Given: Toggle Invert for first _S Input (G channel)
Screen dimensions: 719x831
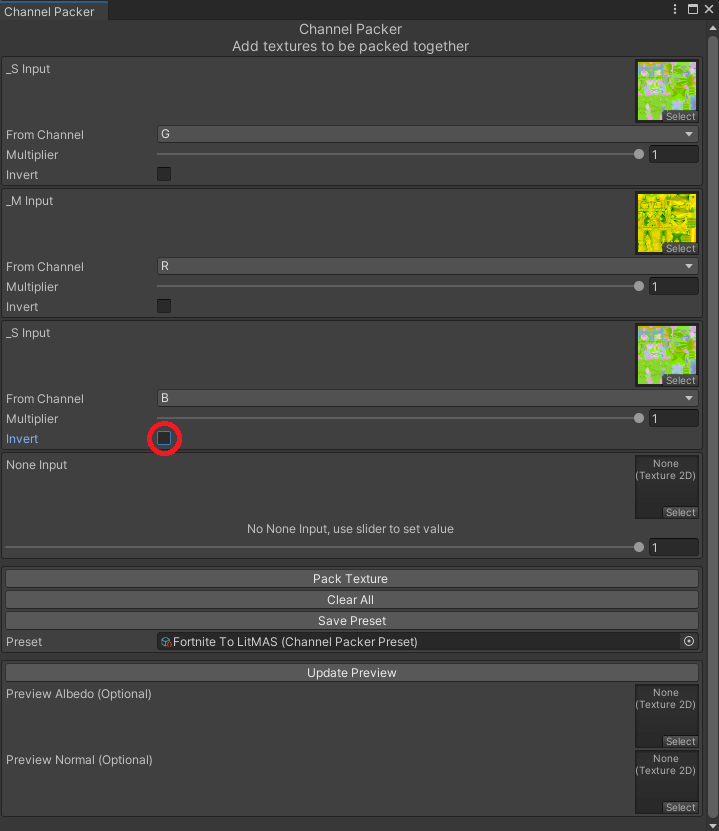Looking at the screenshot, I should (x=164, y=174).
